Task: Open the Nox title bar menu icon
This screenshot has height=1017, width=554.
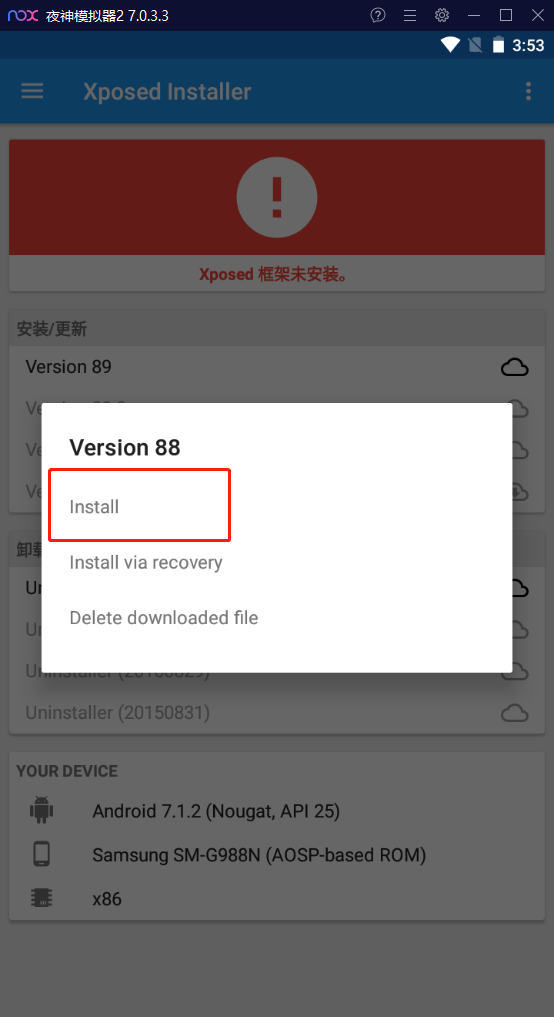Action: coord(410,15)
